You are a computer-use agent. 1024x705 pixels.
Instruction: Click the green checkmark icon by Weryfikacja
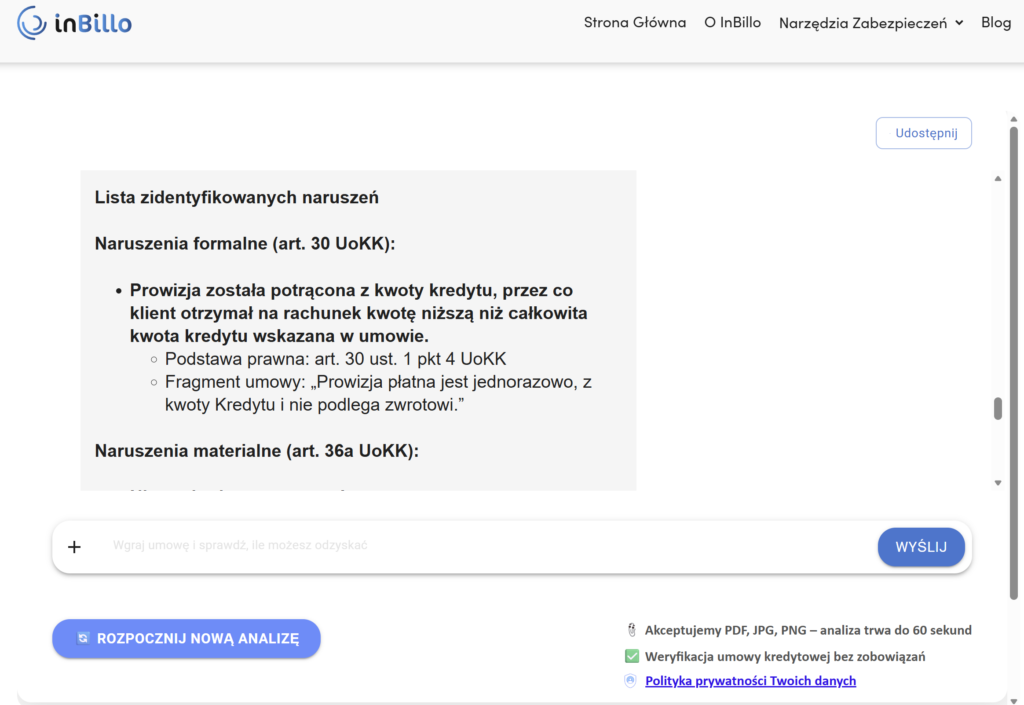[x=632, y=656]
